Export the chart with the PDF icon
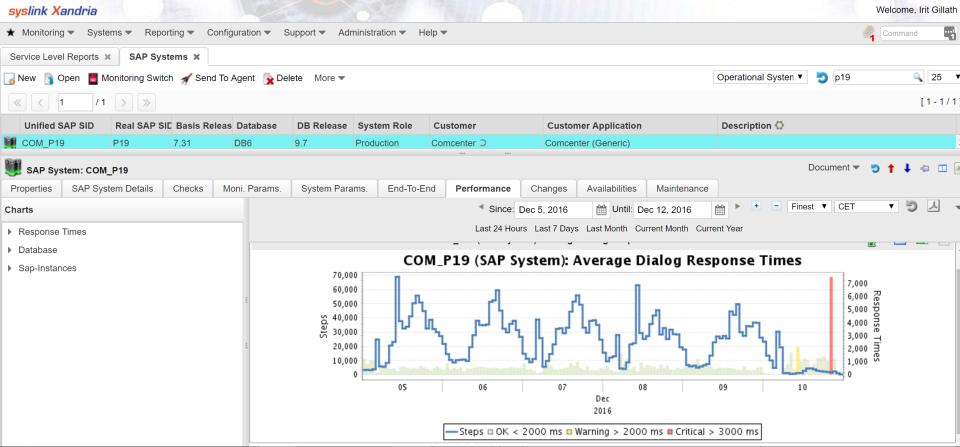Image resolution: width=960 pixels, height=447 pixels. (934, 207)
